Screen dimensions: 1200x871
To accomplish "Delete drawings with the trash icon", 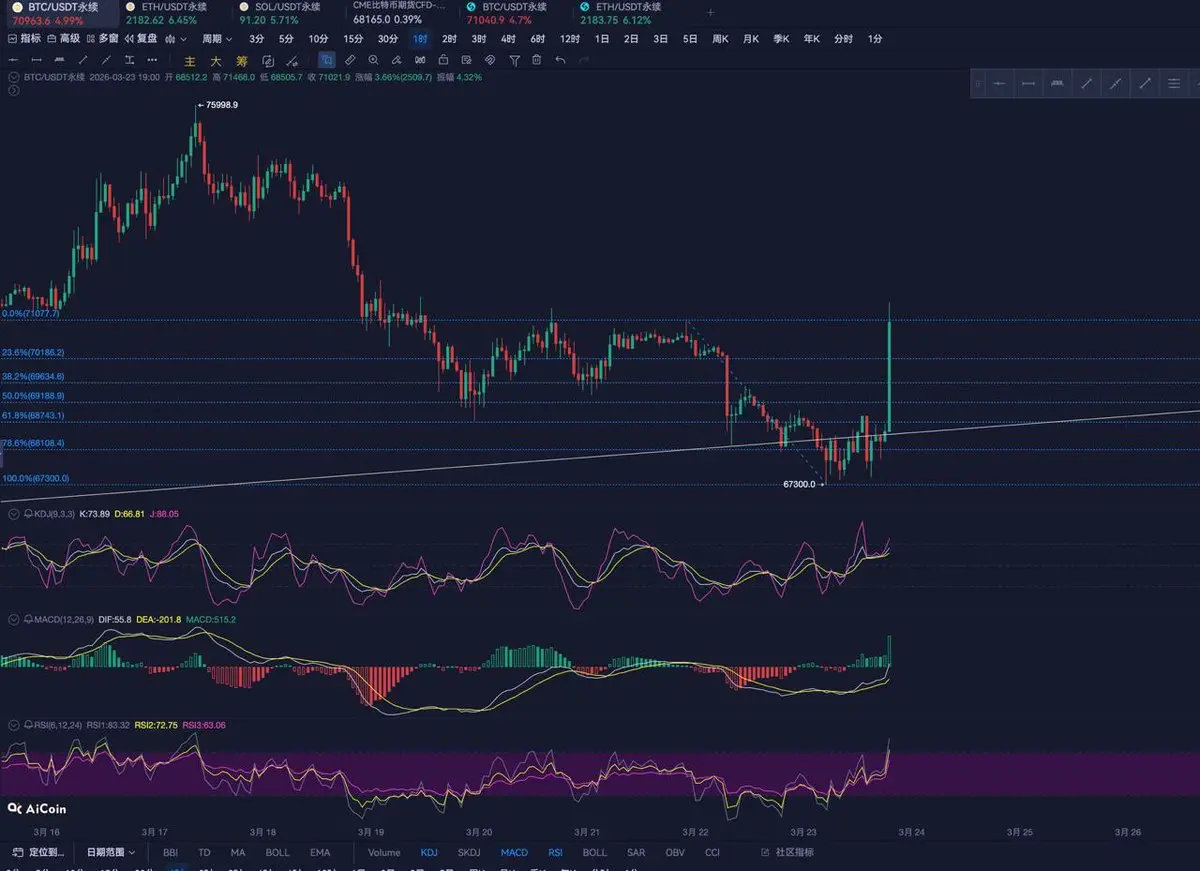I will click(537, 60).
